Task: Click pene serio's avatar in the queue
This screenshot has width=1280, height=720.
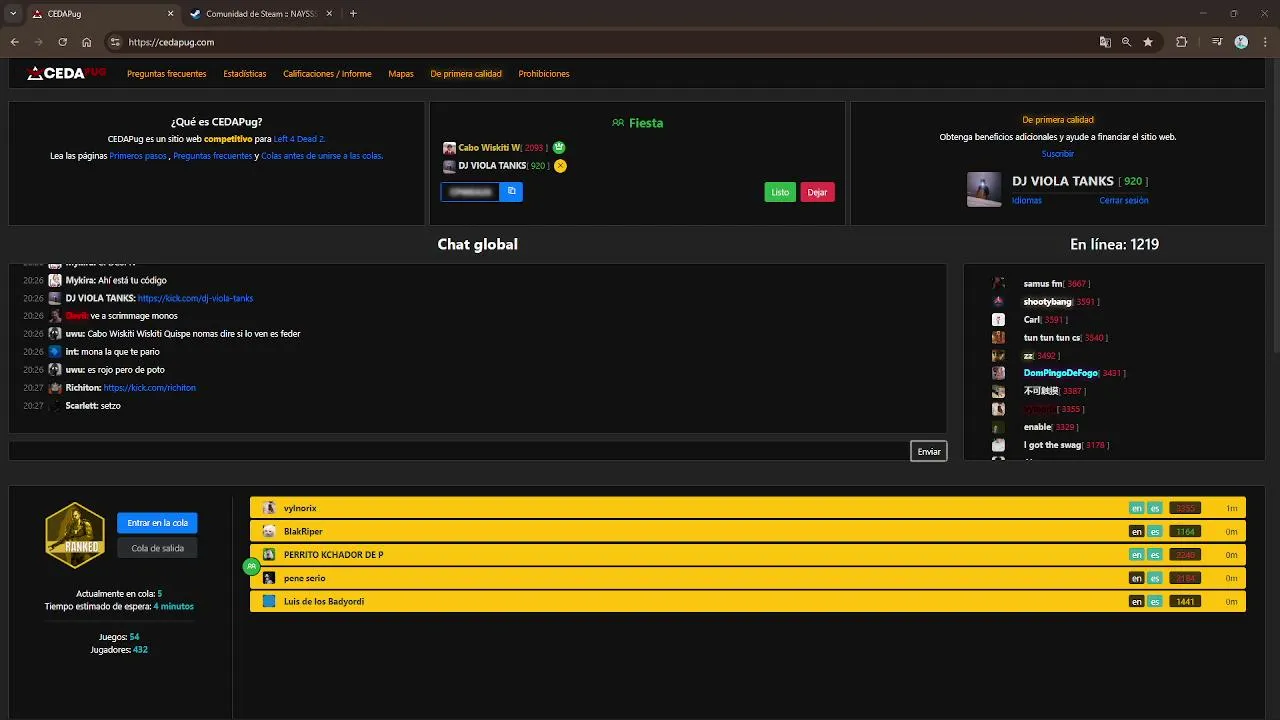Action: 269,578
